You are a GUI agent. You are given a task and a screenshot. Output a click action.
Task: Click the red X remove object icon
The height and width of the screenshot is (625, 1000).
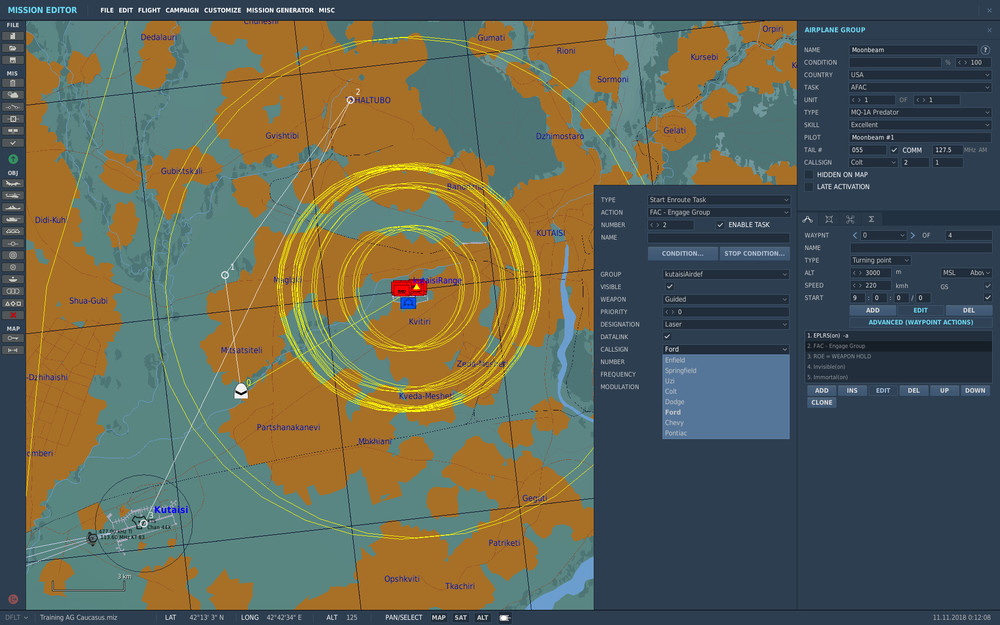[x=13, y=314]
